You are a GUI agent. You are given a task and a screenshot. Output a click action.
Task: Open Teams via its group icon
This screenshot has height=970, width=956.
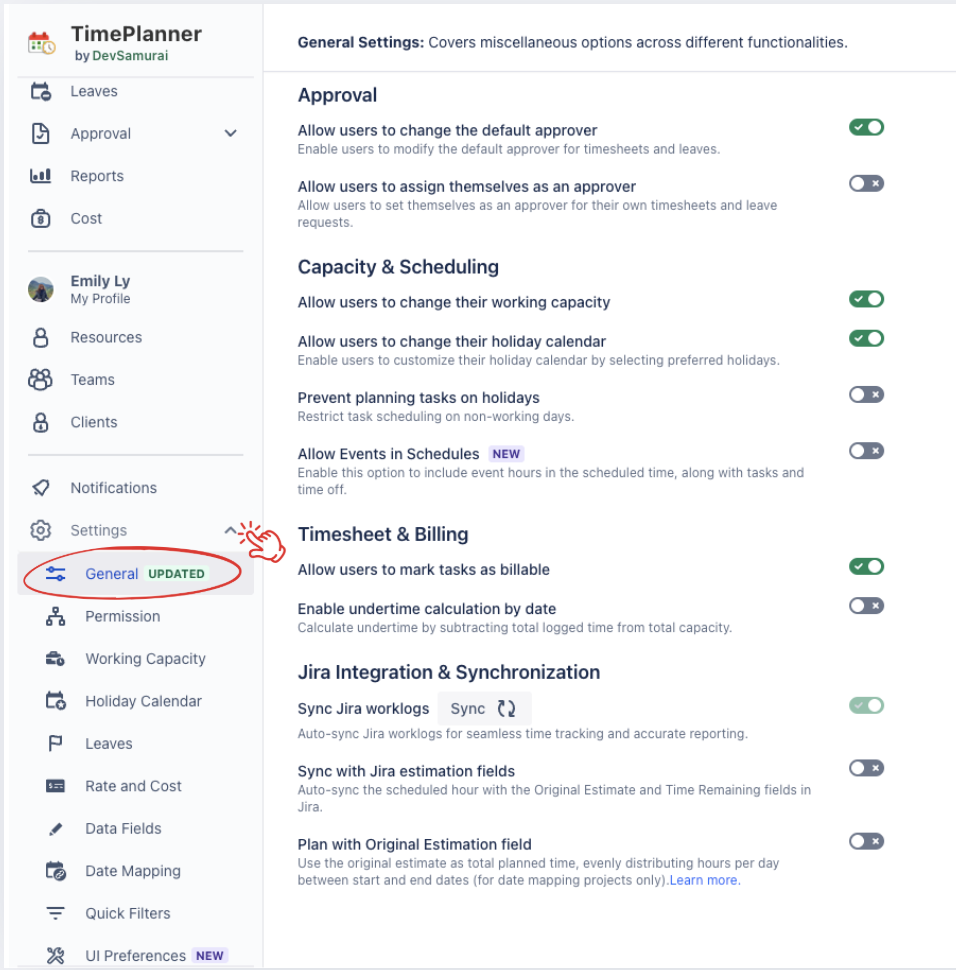pos(40,380)
